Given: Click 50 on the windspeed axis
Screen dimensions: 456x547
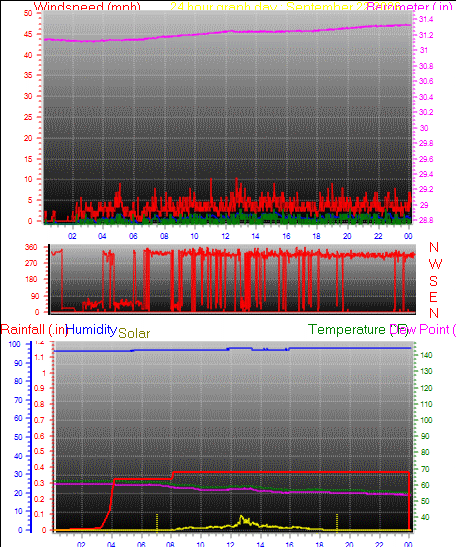Looking at the screenshot, I should (28, 13).
